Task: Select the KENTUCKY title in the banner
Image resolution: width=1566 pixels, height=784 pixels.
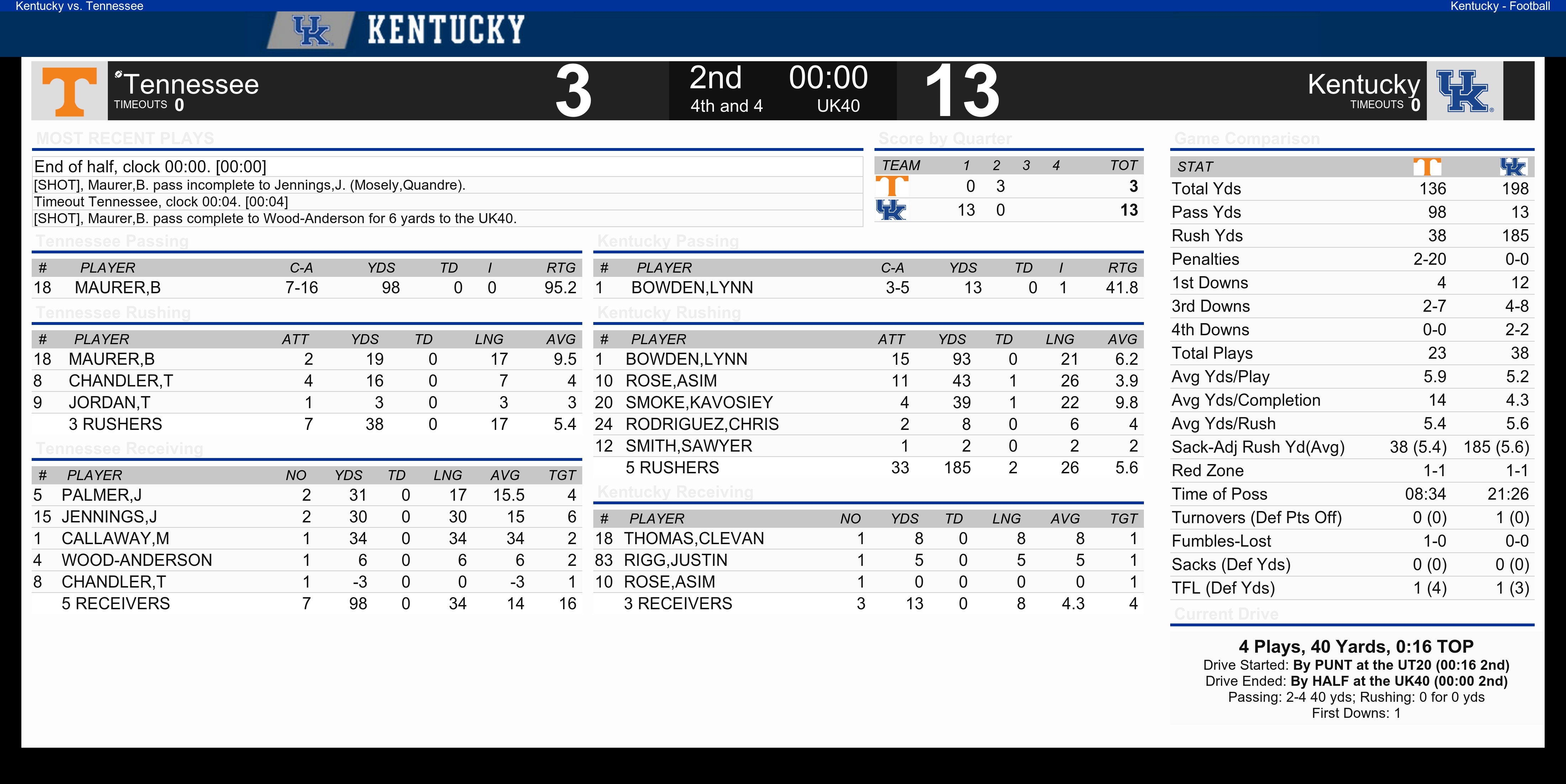Action: tap(446, 30)
